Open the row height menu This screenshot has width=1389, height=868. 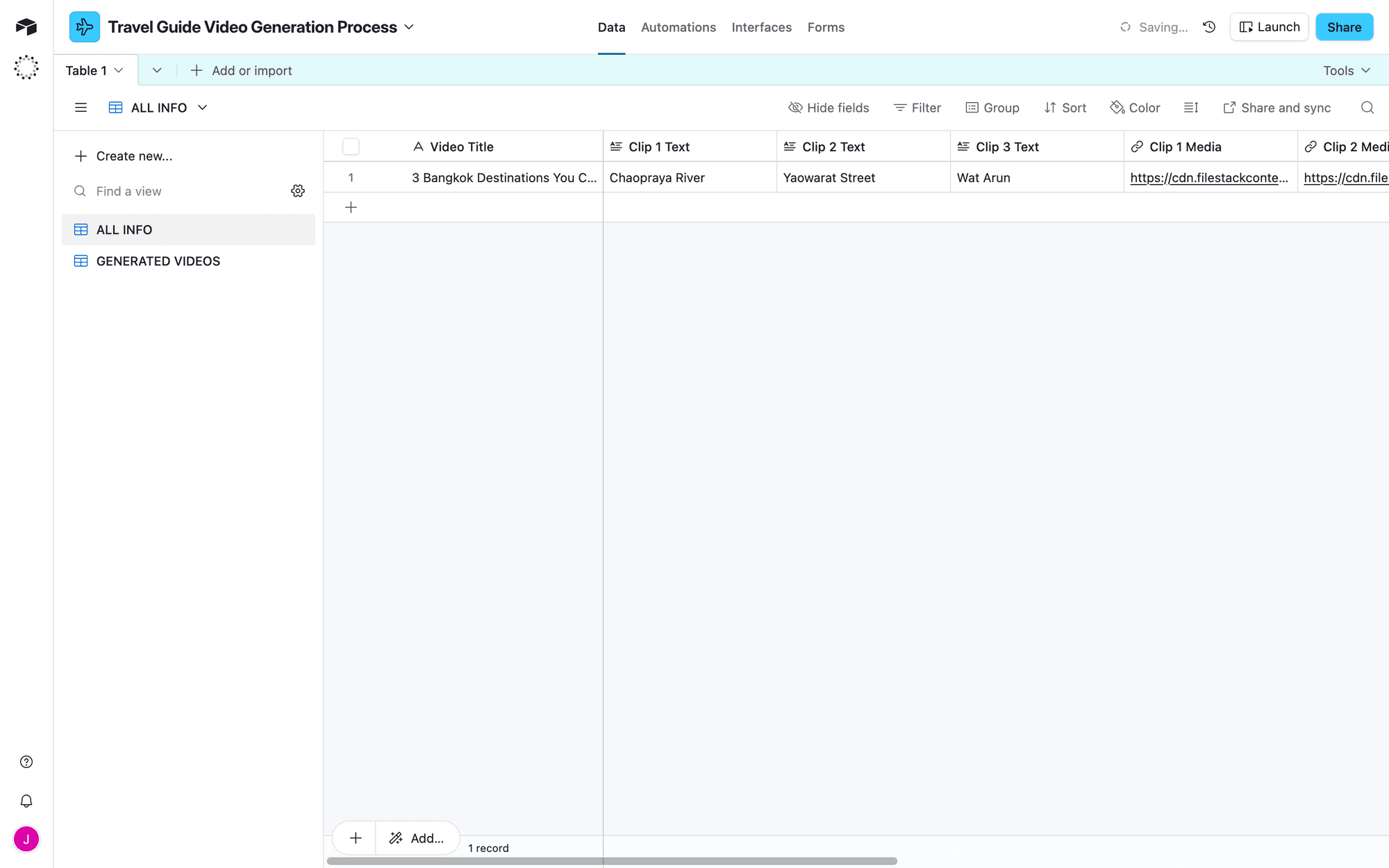point(1191,108)
